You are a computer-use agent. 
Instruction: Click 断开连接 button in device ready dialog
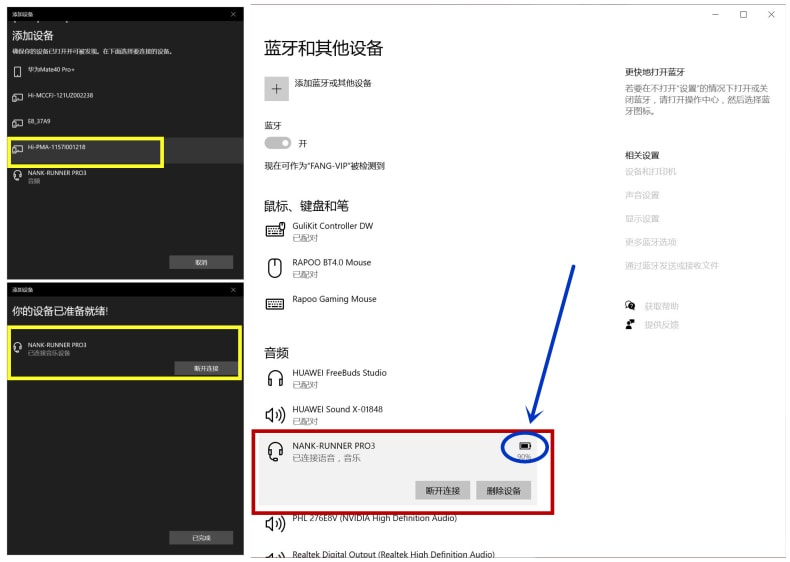[206, 368]
